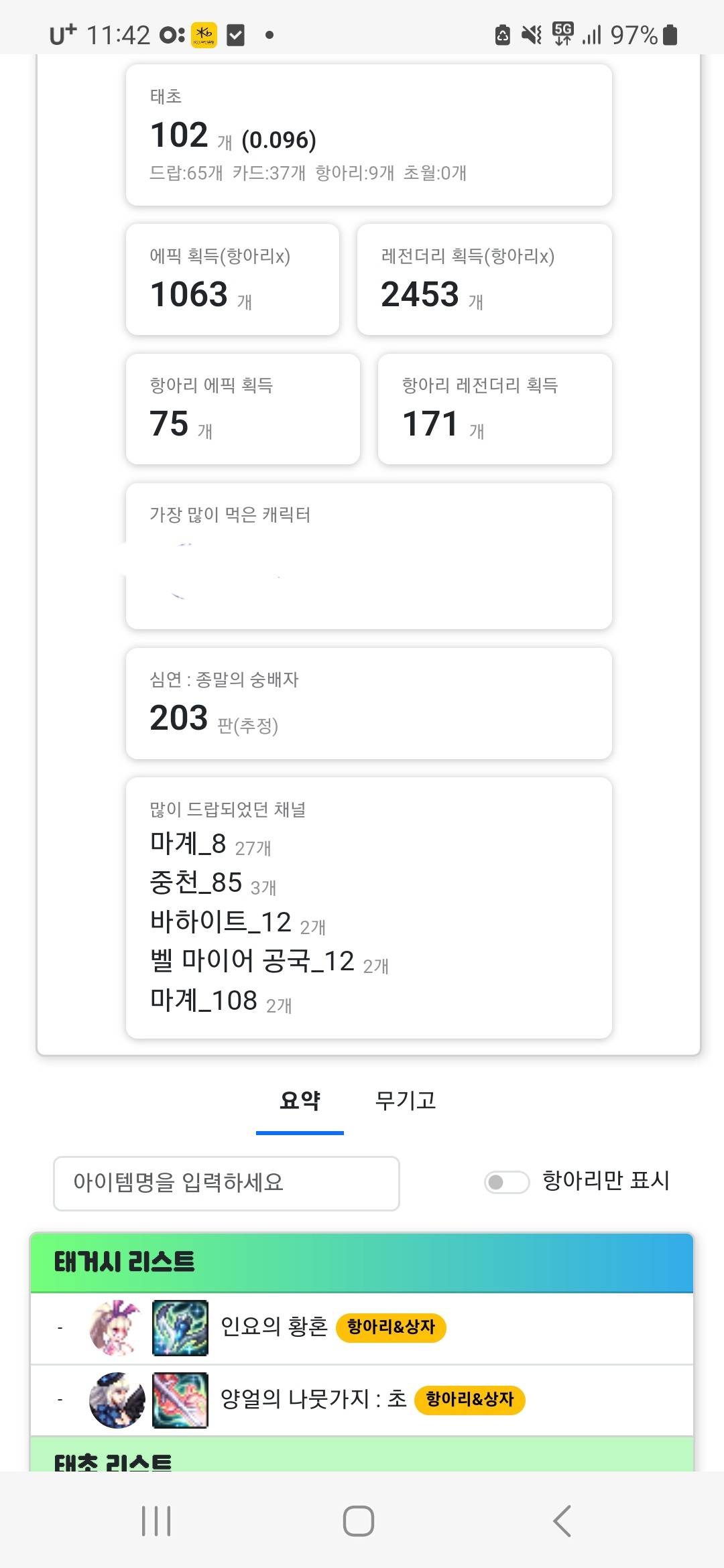Tap the item name search field

click(x=226, y=1183)
